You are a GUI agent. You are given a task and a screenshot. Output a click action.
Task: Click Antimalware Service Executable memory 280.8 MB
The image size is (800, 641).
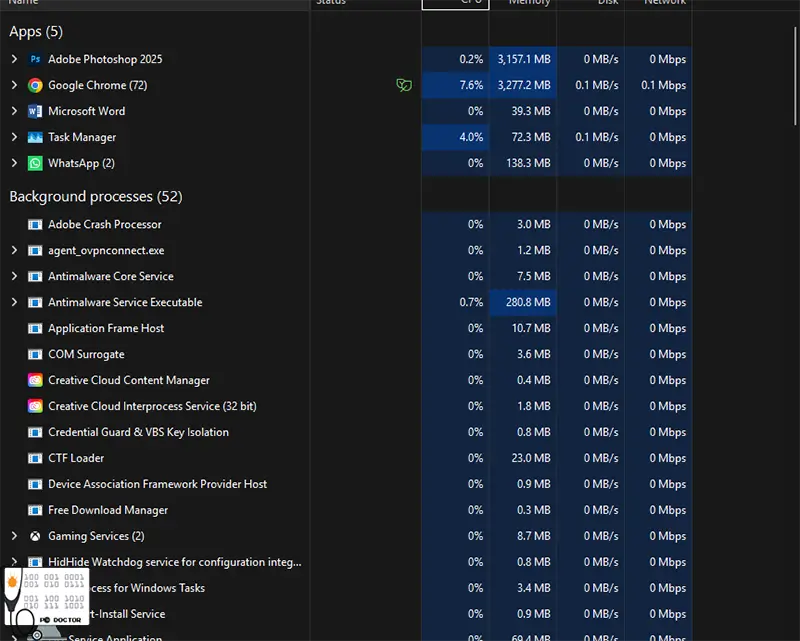coord(528,303)
